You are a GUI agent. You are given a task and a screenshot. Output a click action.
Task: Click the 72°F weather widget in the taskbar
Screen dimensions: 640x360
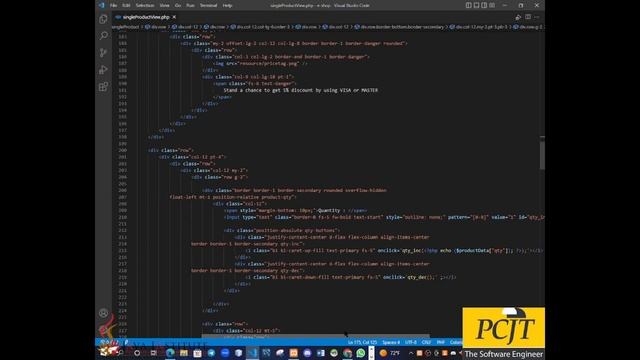click(390, 353)
